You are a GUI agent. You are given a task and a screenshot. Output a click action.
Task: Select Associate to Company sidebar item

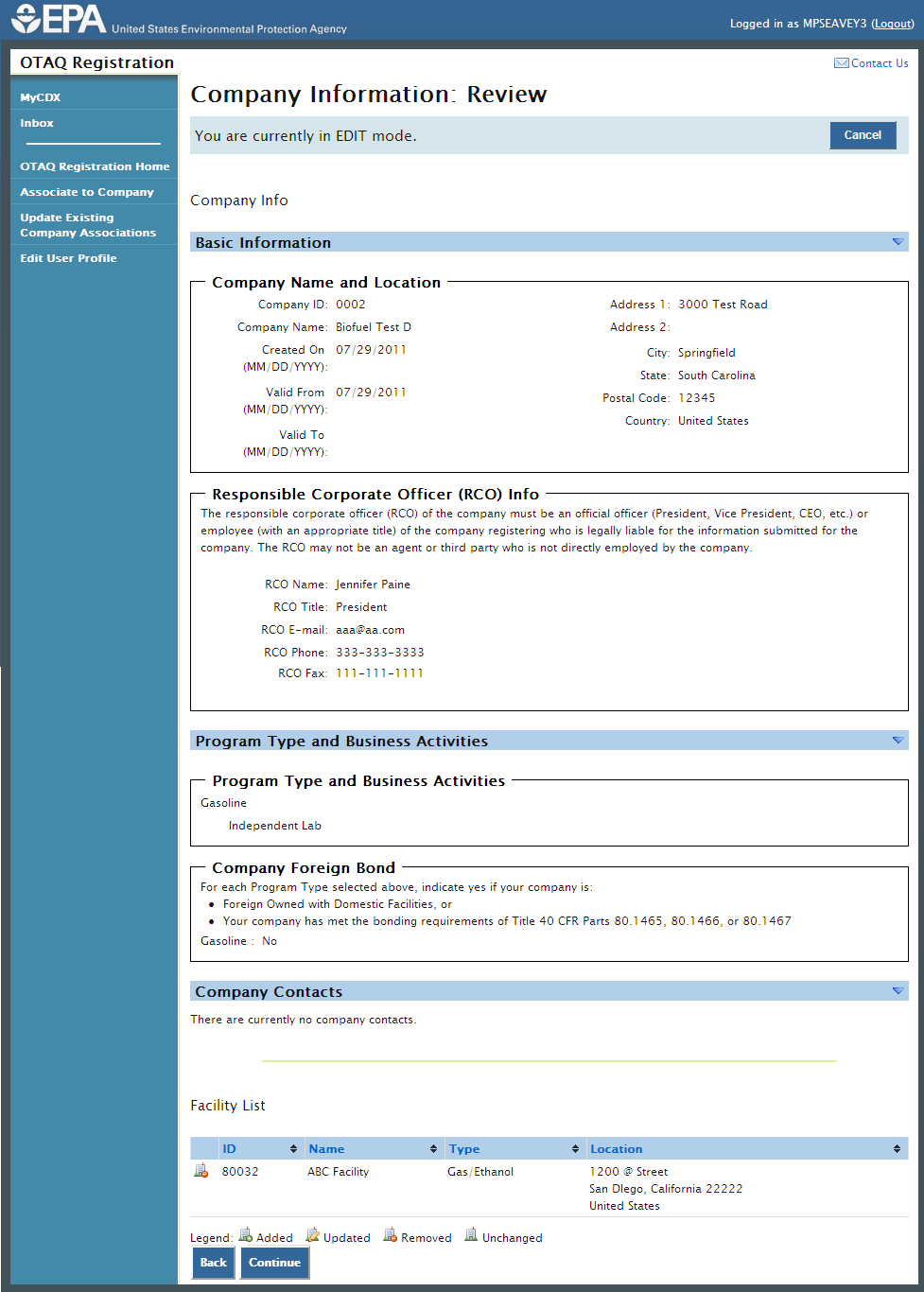[87, 192]
